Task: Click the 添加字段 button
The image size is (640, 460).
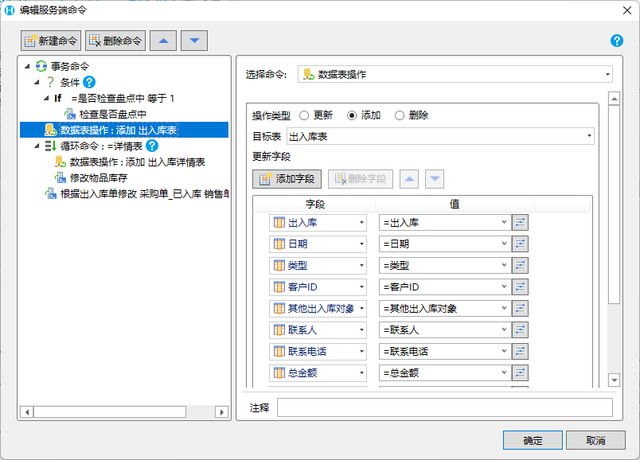Action: [x=287, y=179]
